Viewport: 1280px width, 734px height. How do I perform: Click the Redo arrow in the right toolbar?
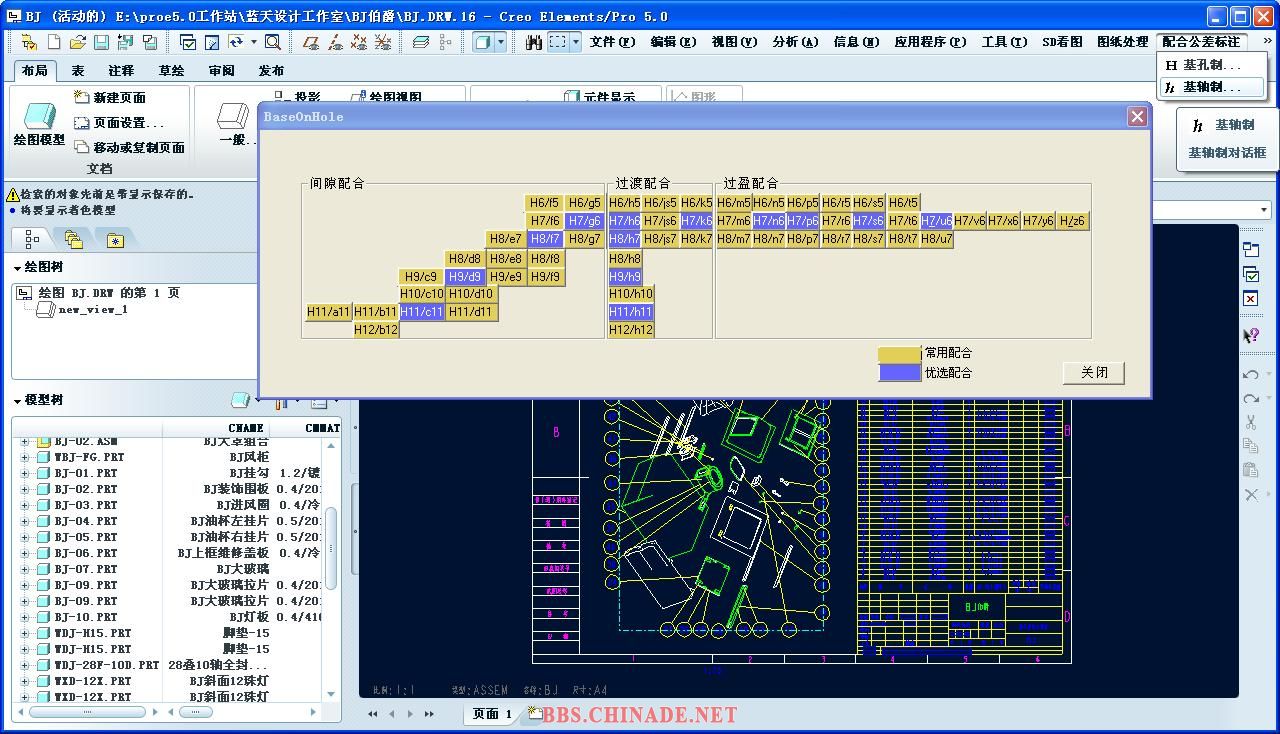(1251, 399)
